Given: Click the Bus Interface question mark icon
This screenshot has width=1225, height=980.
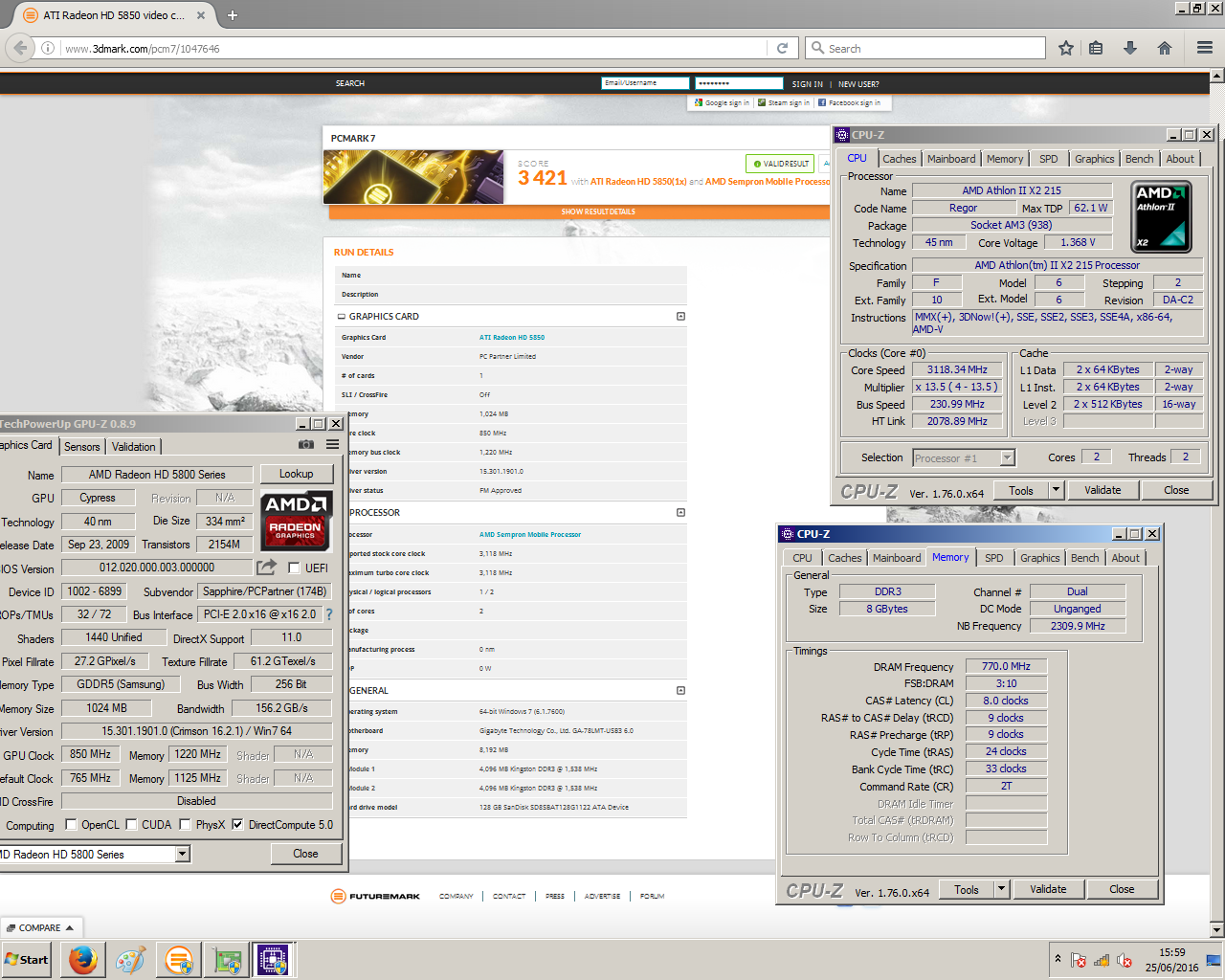Looking at the screenshot, I should coord(329,614).
